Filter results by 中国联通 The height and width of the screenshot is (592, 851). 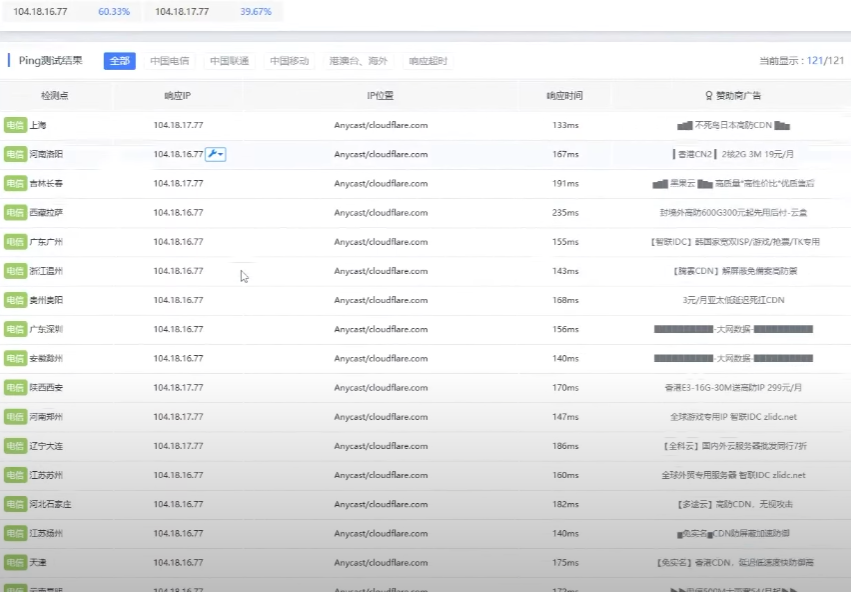[229, 61]
